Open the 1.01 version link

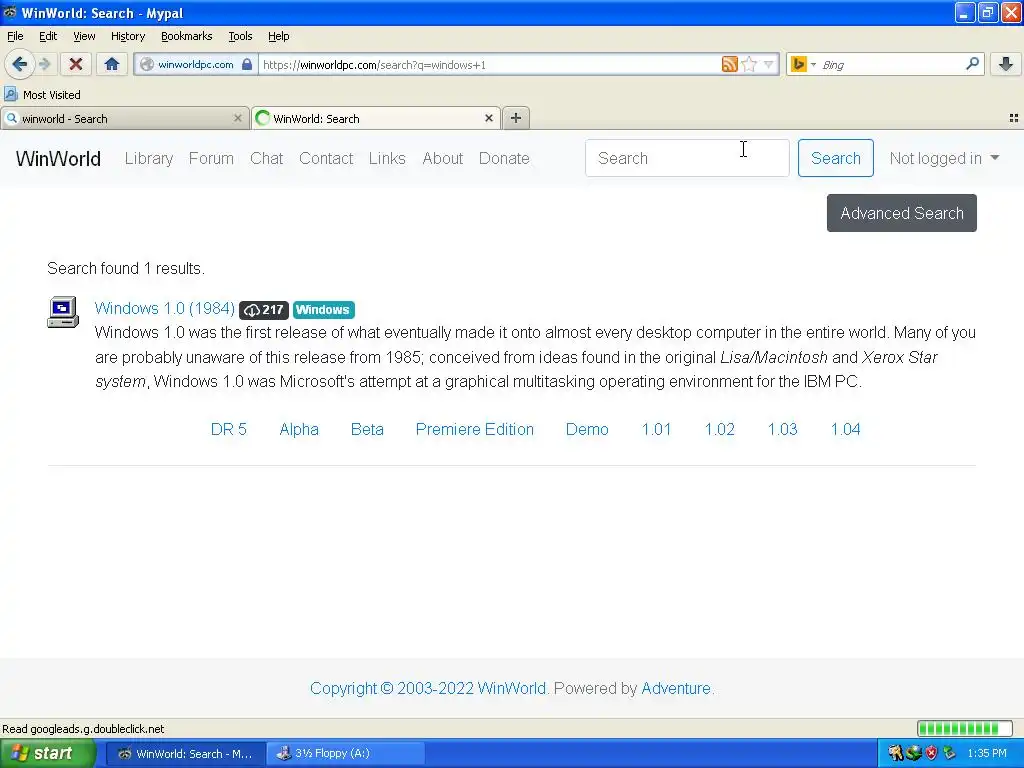pyautogui.click(x=656, y=429)
